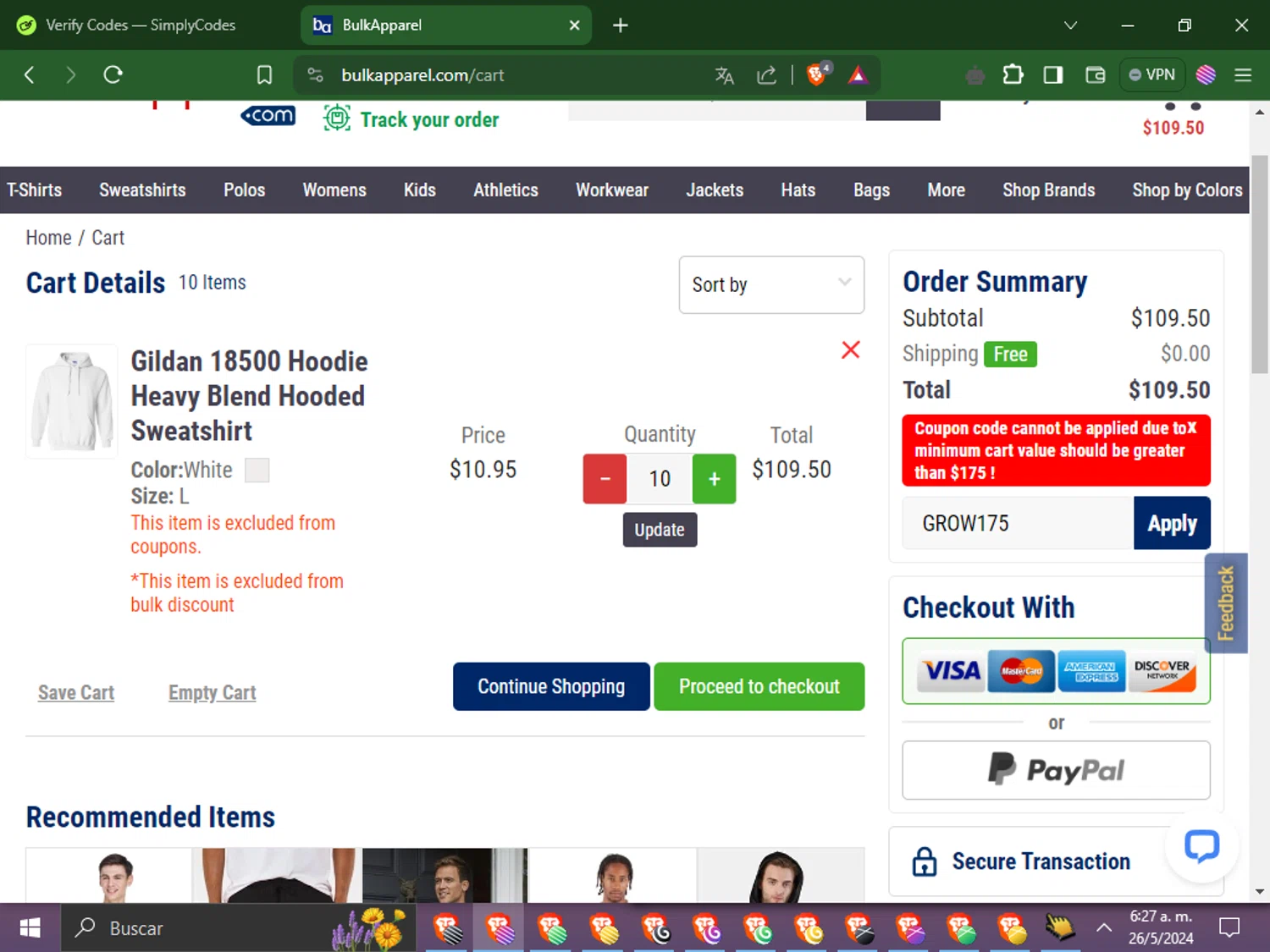Click the Home breadcrumb link
The image size is (1270, 952).
click(48, 238)
